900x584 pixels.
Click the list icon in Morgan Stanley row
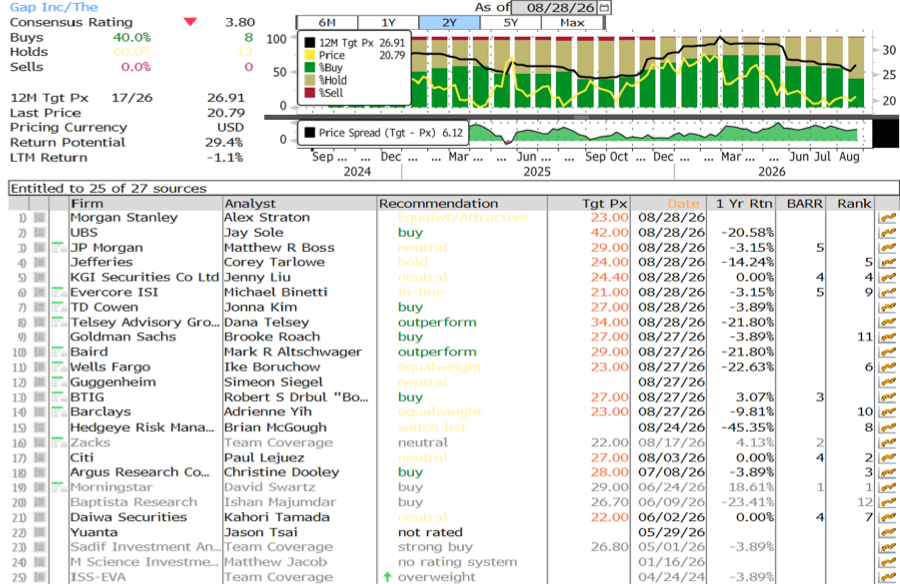coord(40,218)
